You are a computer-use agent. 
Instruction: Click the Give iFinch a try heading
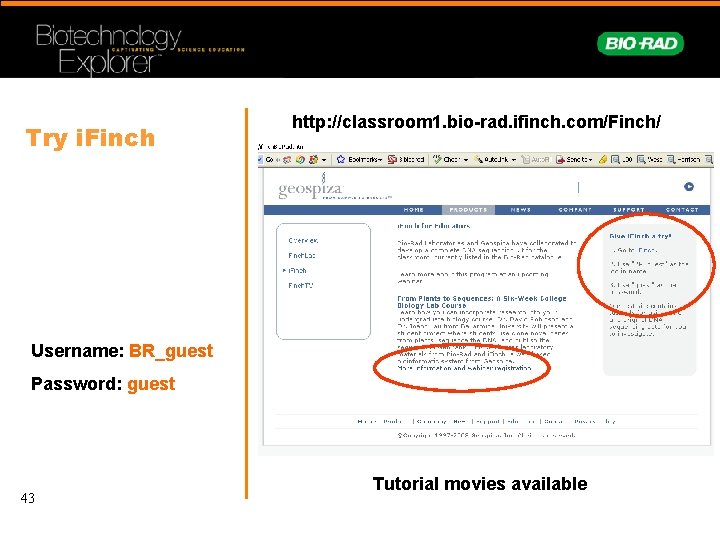click(640, 236)
